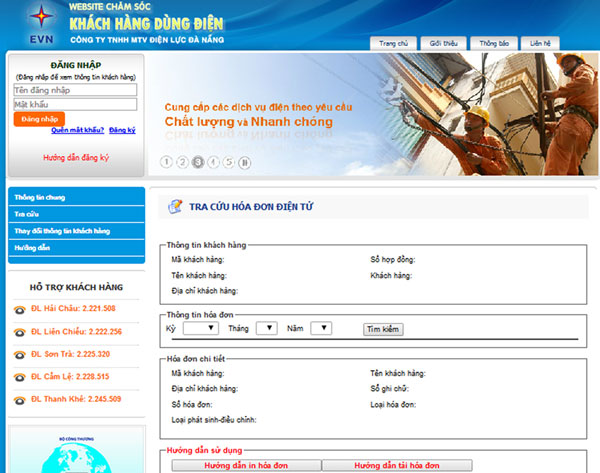The width and height of the screenshot is (600, 473).
Task: Focus the Tên đăng nhập username field
Action: (x=75, y=90)
